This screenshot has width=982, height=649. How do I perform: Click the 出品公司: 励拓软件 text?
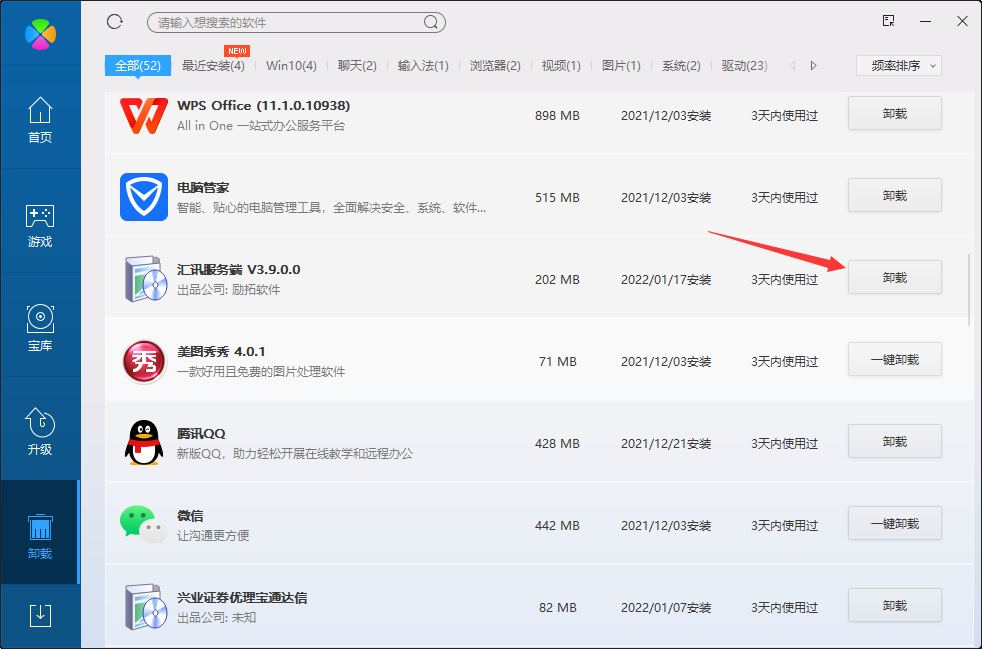point(229,290)
